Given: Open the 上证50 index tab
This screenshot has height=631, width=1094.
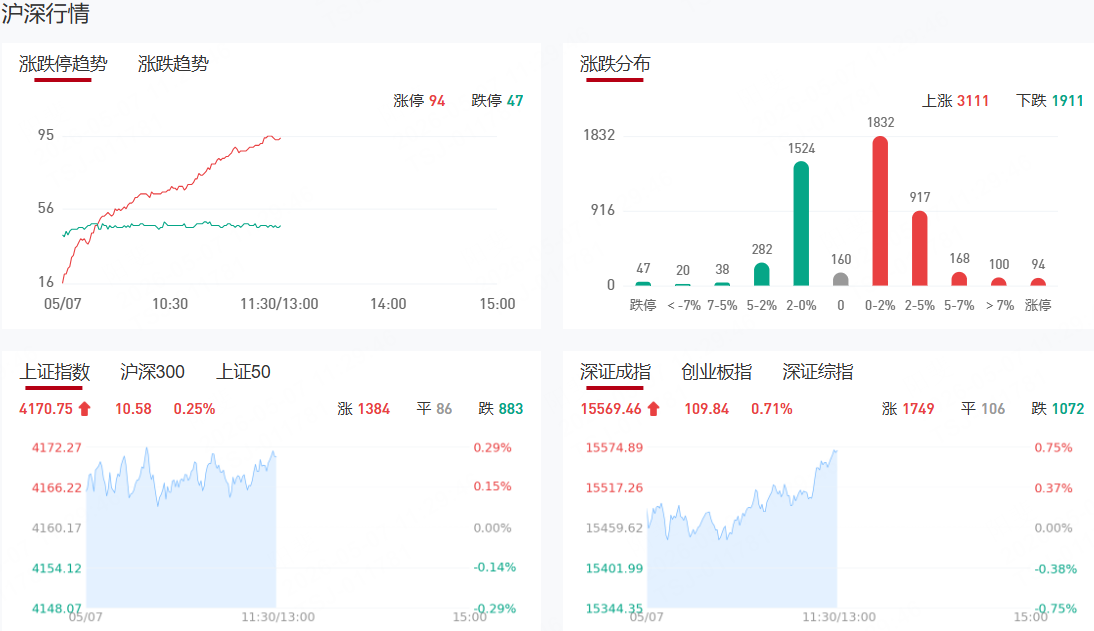Looking at the screenshot, I should point(243,371).
